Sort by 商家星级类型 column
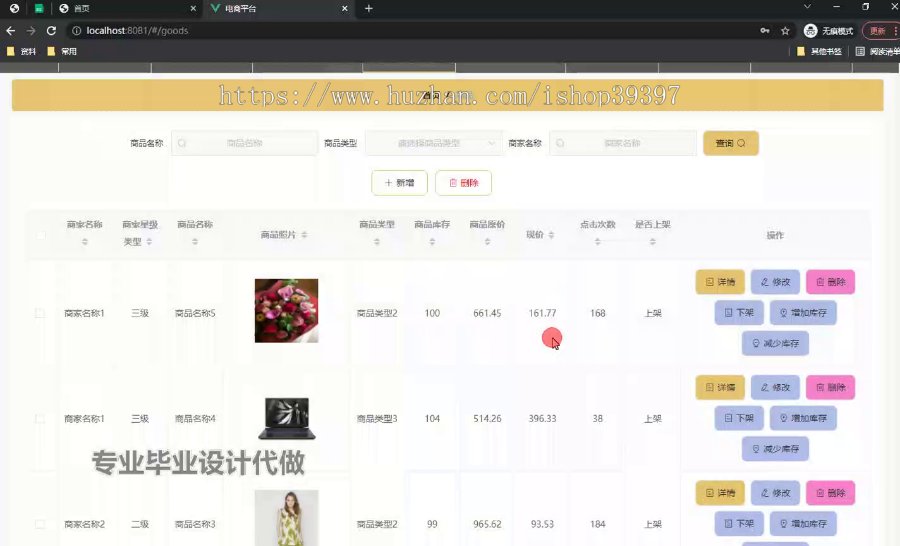The height and width of the screenshot is (546, 900). point(149,242)
